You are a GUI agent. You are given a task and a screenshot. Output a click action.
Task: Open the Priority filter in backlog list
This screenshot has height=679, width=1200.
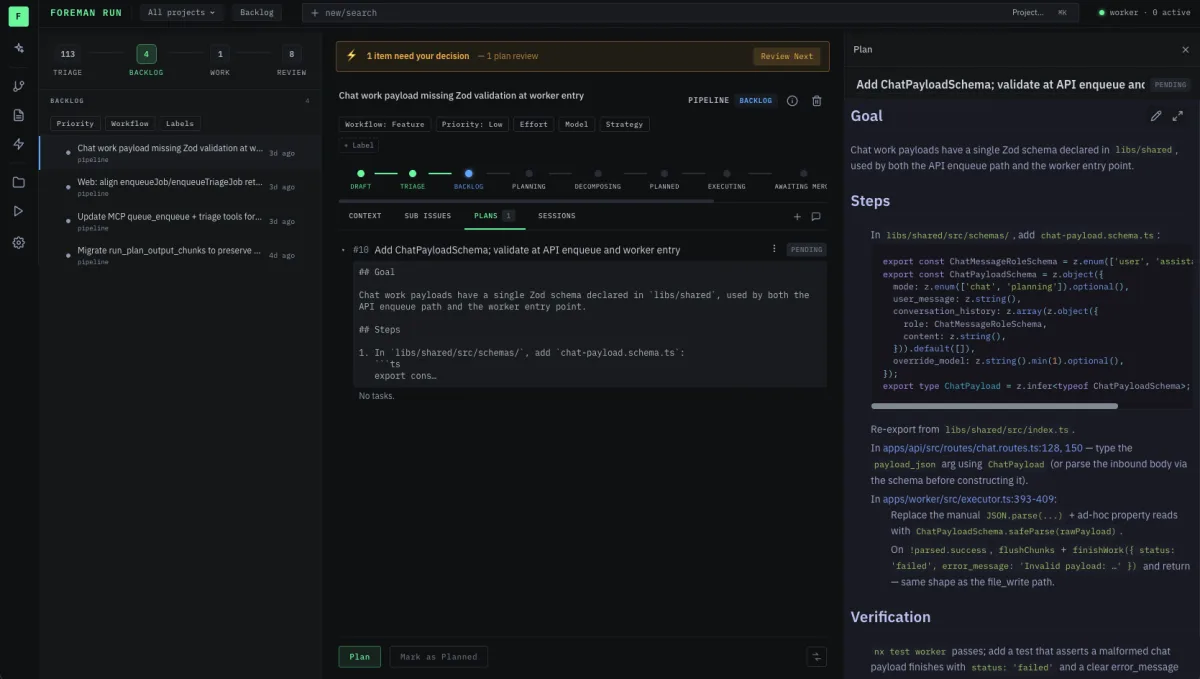[75, 124]
